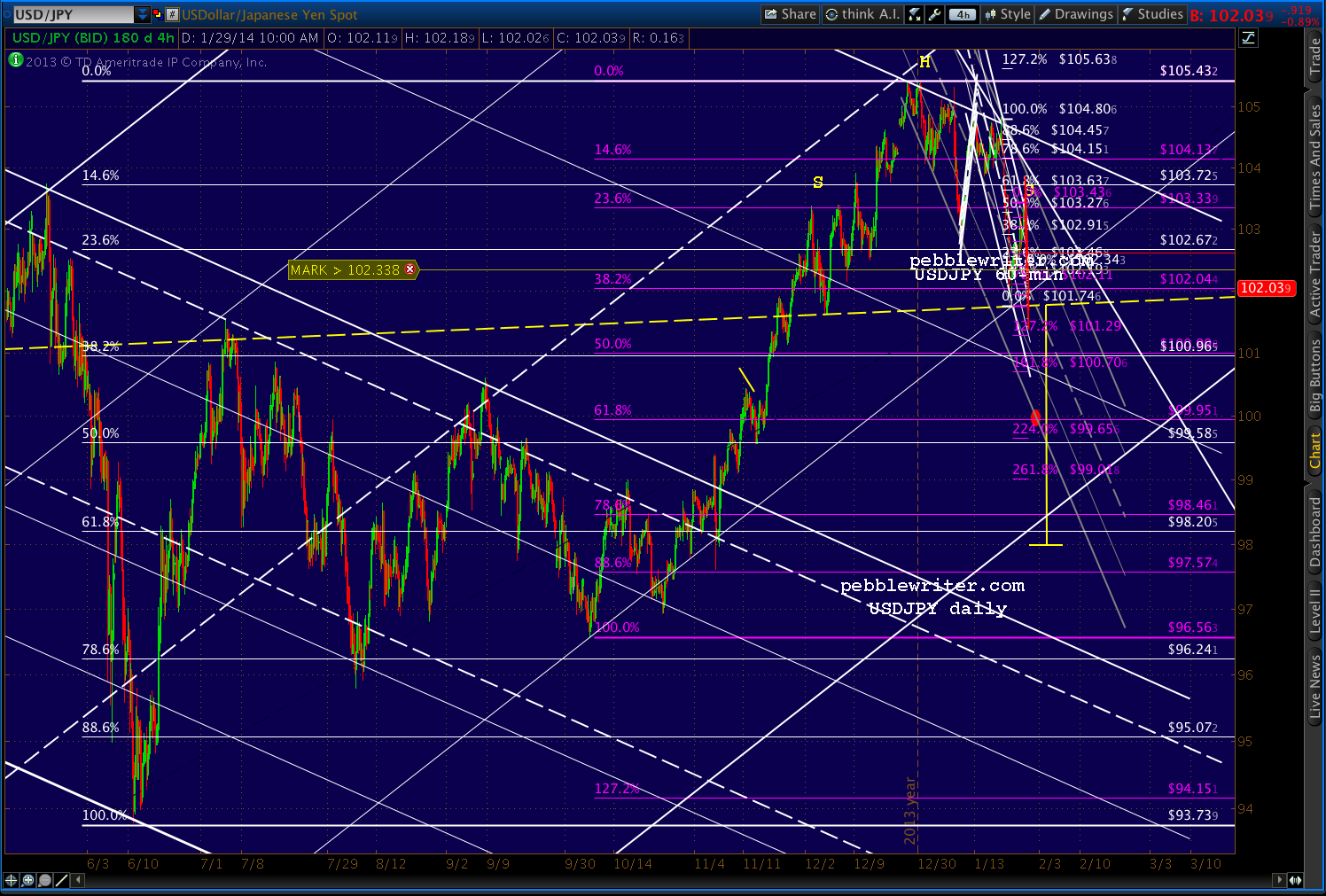The image size is (1326, 896).
Task: Click the '9/30' date on time axis
Action: pos(581,863)
